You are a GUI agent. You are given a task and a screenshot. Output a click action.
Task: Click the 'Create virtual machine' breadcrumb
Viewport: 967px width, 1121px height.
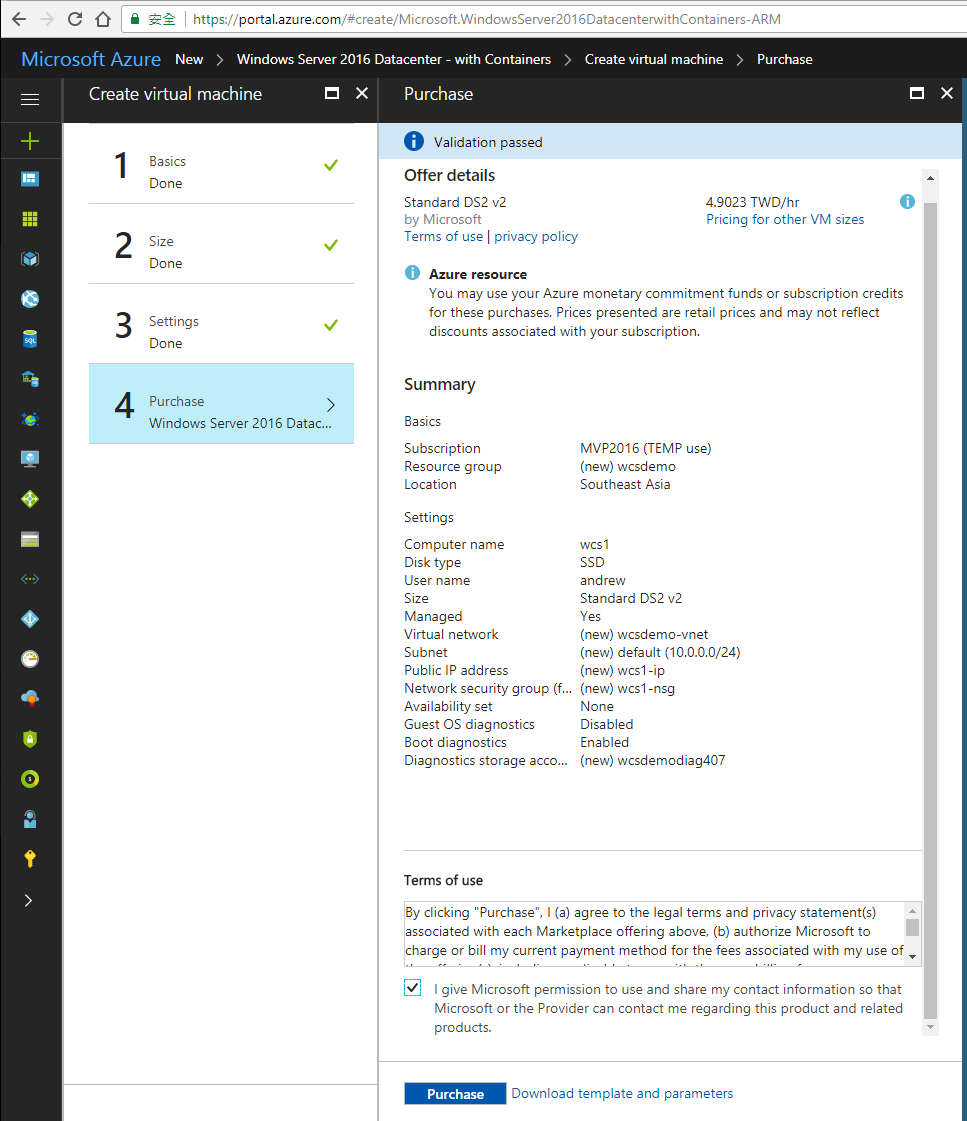click(653, 60)
